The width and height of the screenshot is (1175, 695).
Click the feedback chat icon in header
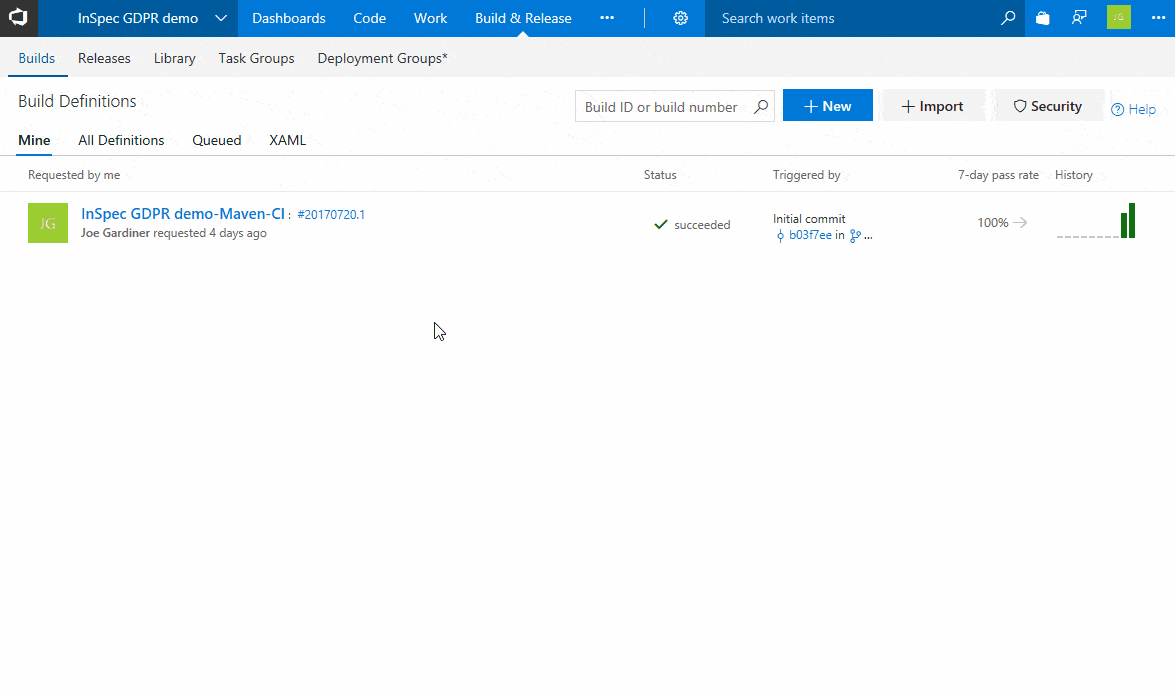coord(1079,18)
